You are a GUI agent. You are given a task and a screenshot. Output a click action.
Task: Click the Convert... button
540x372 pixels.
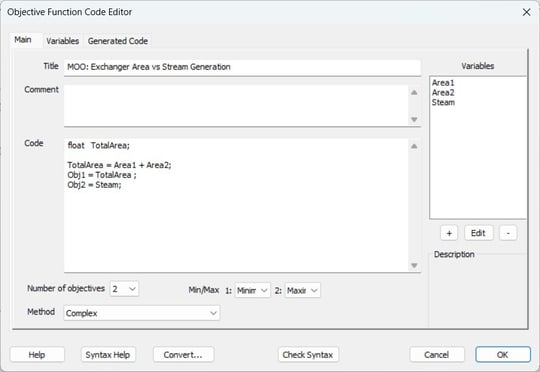click(x=183, y=354)
